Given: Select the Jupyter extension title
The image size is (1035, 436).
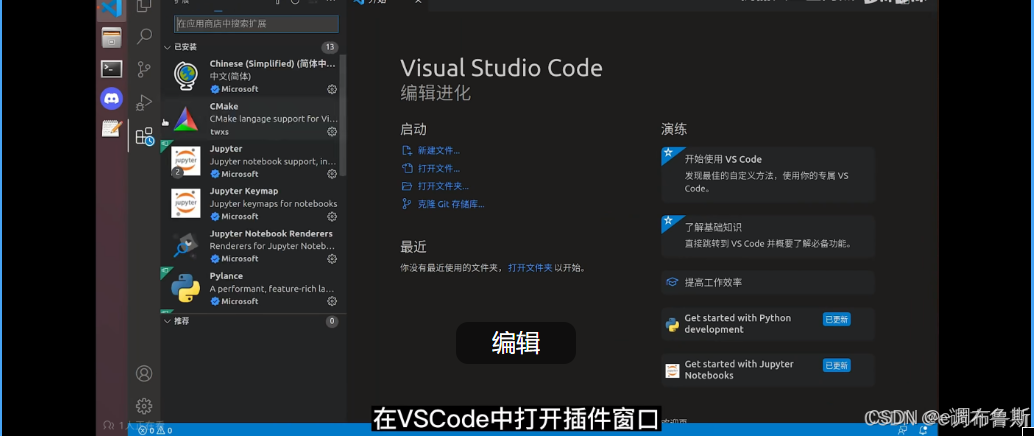Looking at the screenshot, I should coord(226,148).
